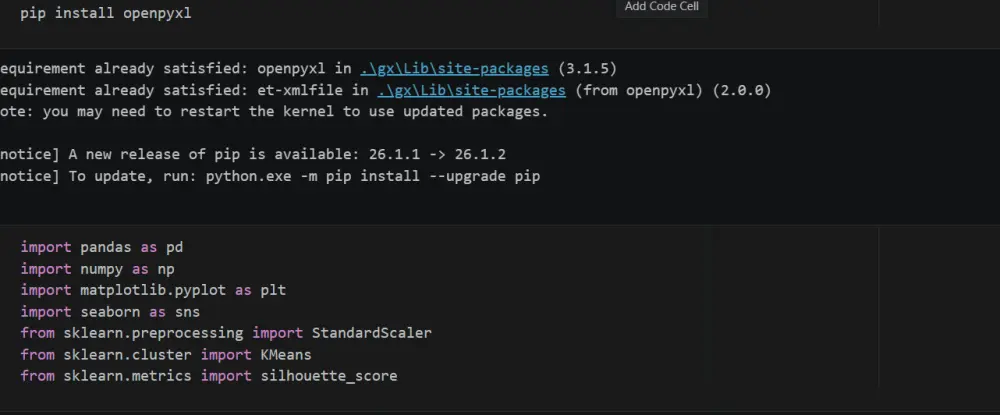The image size is (1000, 415).
Task: Click the matplotlib.pyplot import line
Action: pos(153,290)
